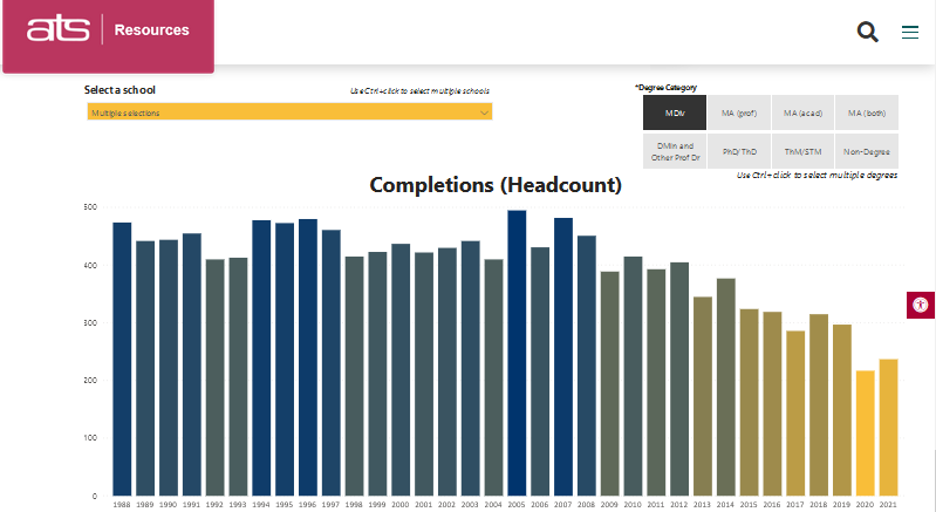Click the 2021 completions bar
The height and width of the screenshot is (512, 936).
click(888, 427)
